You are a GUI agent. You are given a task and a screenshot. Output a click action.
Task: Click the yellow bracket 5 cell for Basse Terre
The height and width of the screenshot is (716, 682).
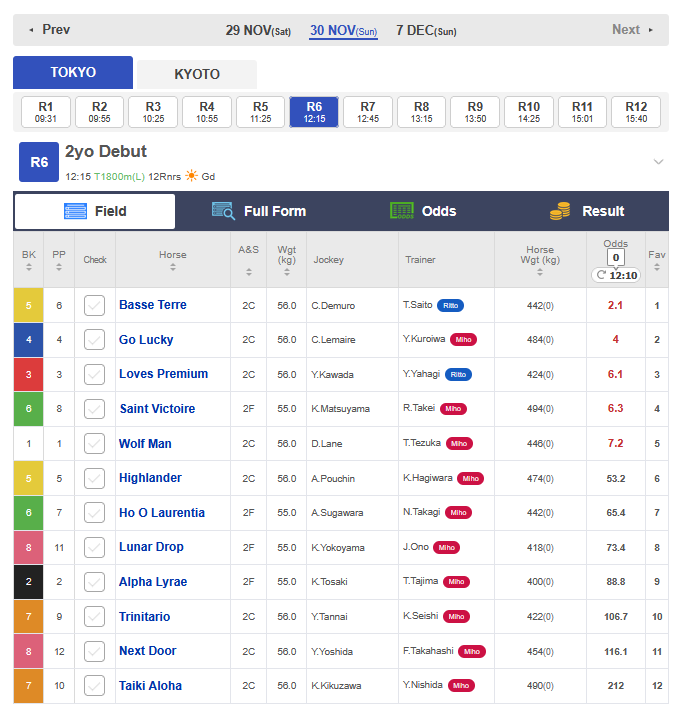tap(28, 305)
